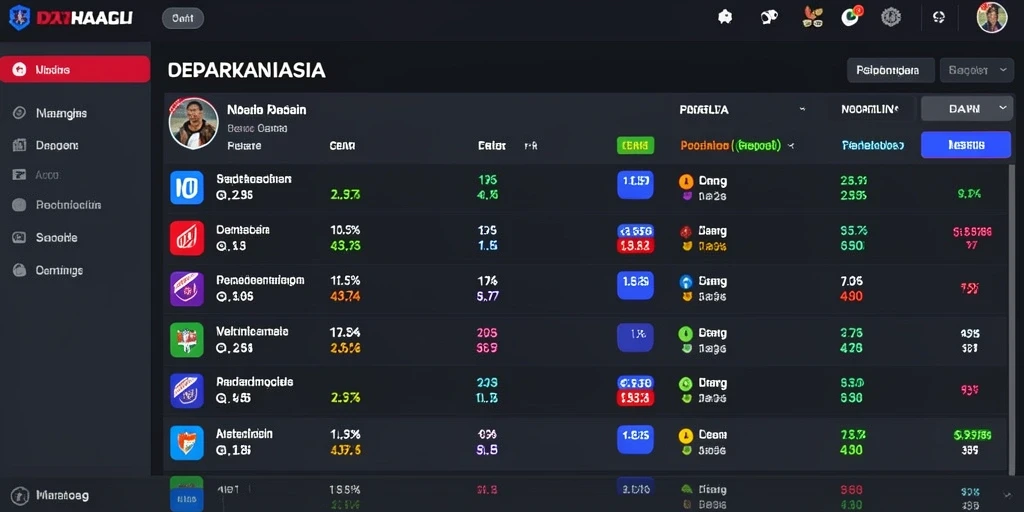This screenshot has width=1024, height=512.
Task: Open the green notification icon with red badge
Action: [x=851, y=16]
